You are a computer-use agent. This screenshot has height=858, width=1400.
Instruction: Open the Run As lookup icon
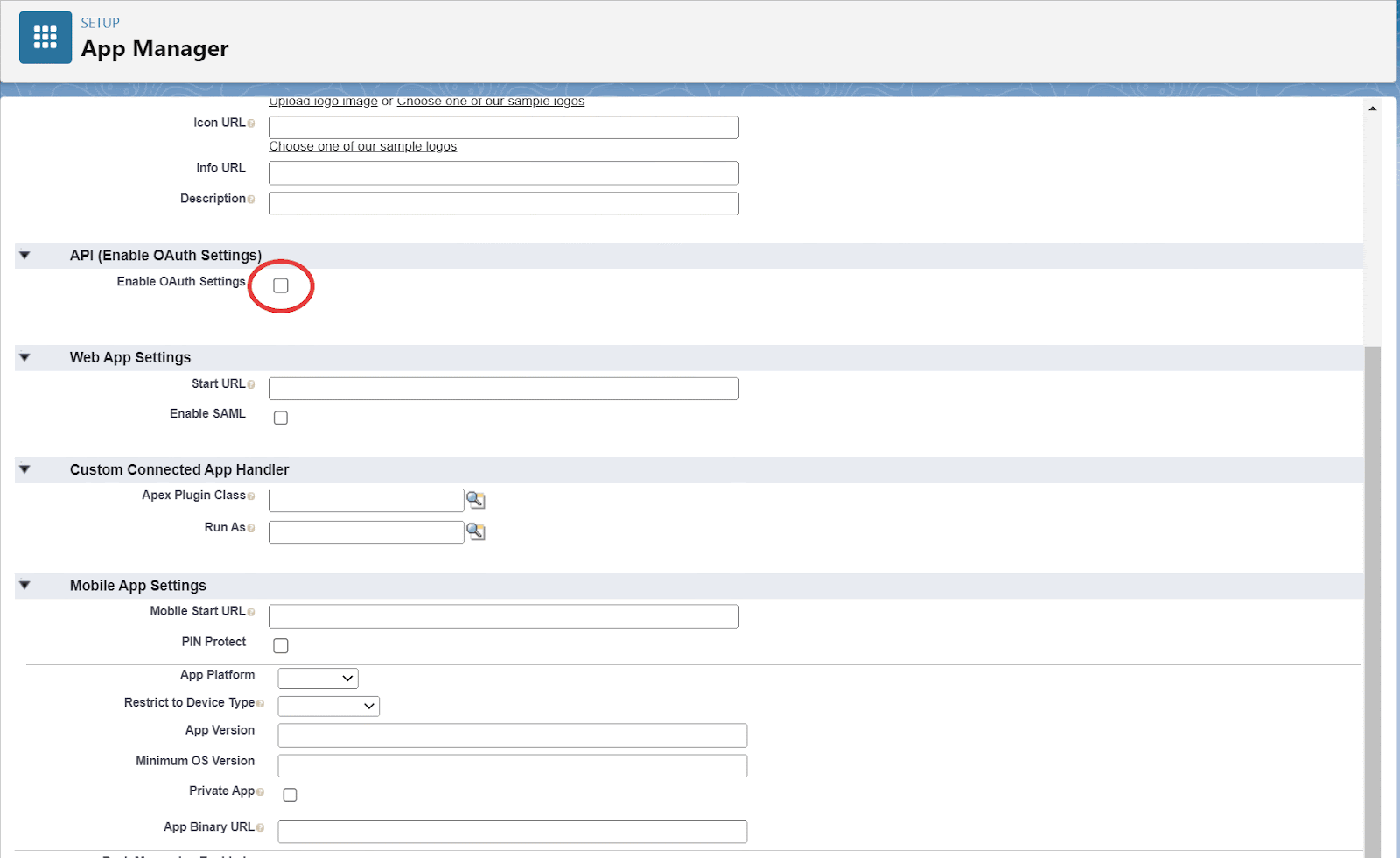coord(476,531)
